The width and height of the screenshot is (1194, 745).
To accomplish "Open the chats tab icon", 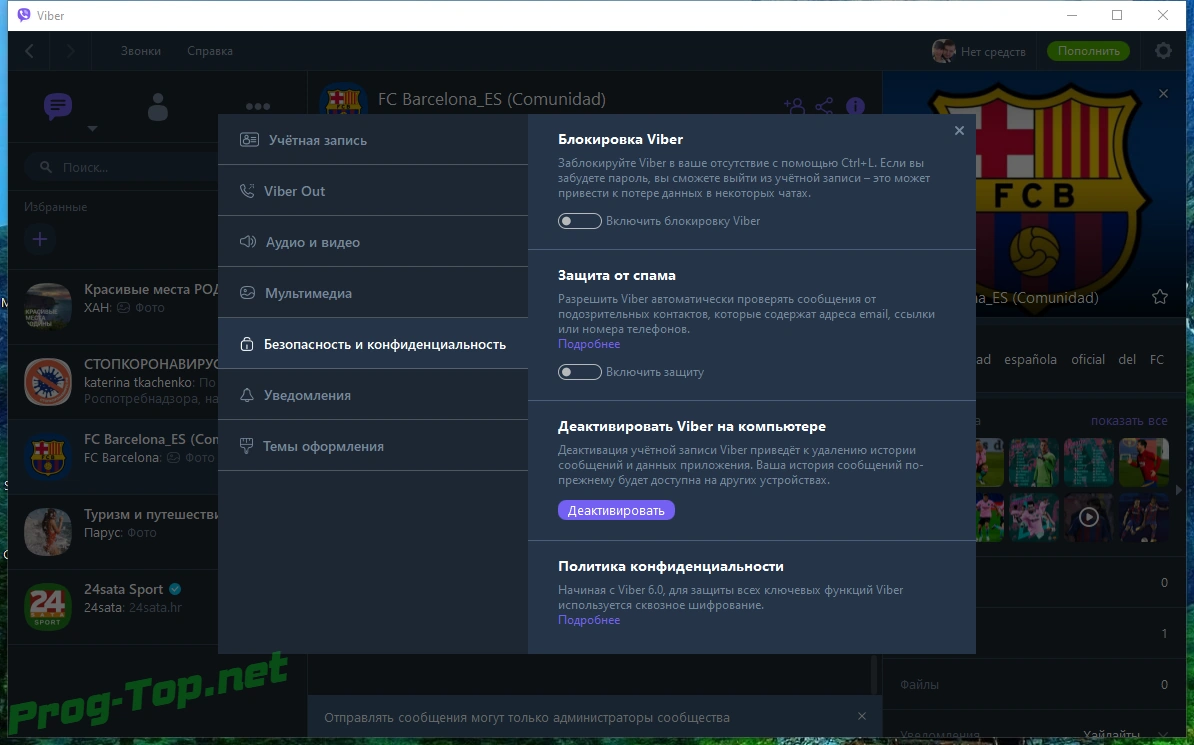I will pos(58,106).
